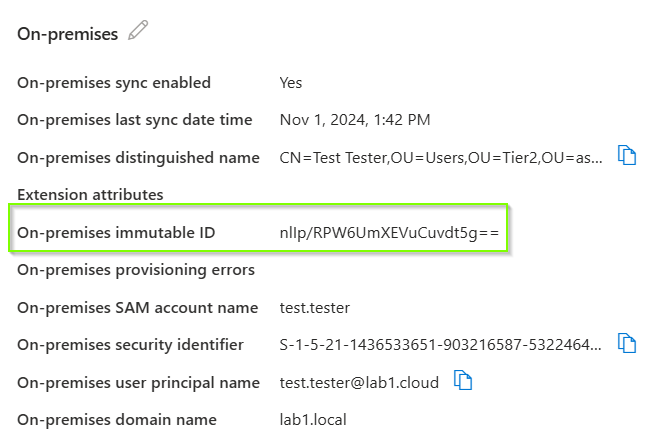This screenshot has width=660, height=433.
Task: Click the CN=Test Tester distinguished name value
Action: pyautogui.click(x=441, y=157)
